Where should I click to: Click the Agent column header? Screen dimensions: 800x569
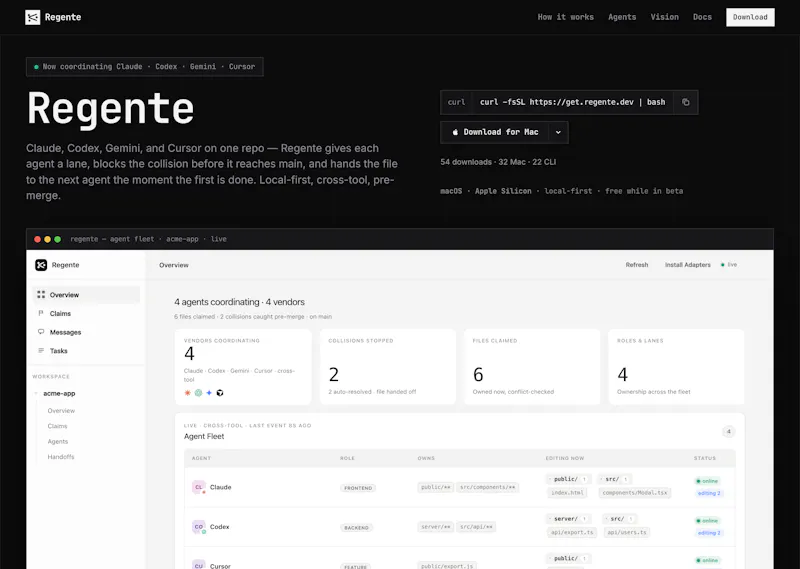click(201, 458)
